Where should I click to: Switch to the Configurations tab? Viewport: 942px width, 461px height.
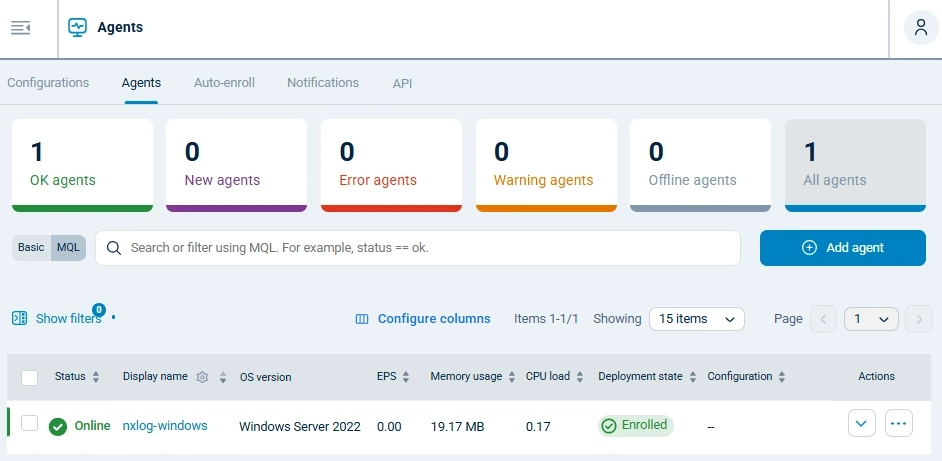click(48, 83)
